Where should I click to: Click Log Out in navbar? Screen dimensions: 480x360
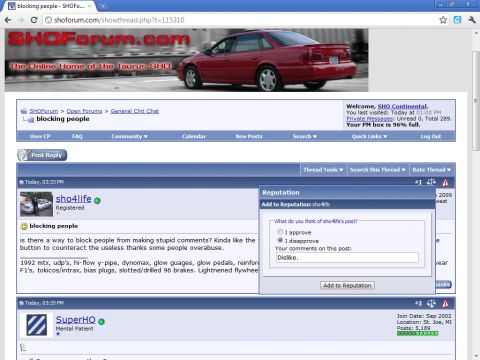(431, 136)
